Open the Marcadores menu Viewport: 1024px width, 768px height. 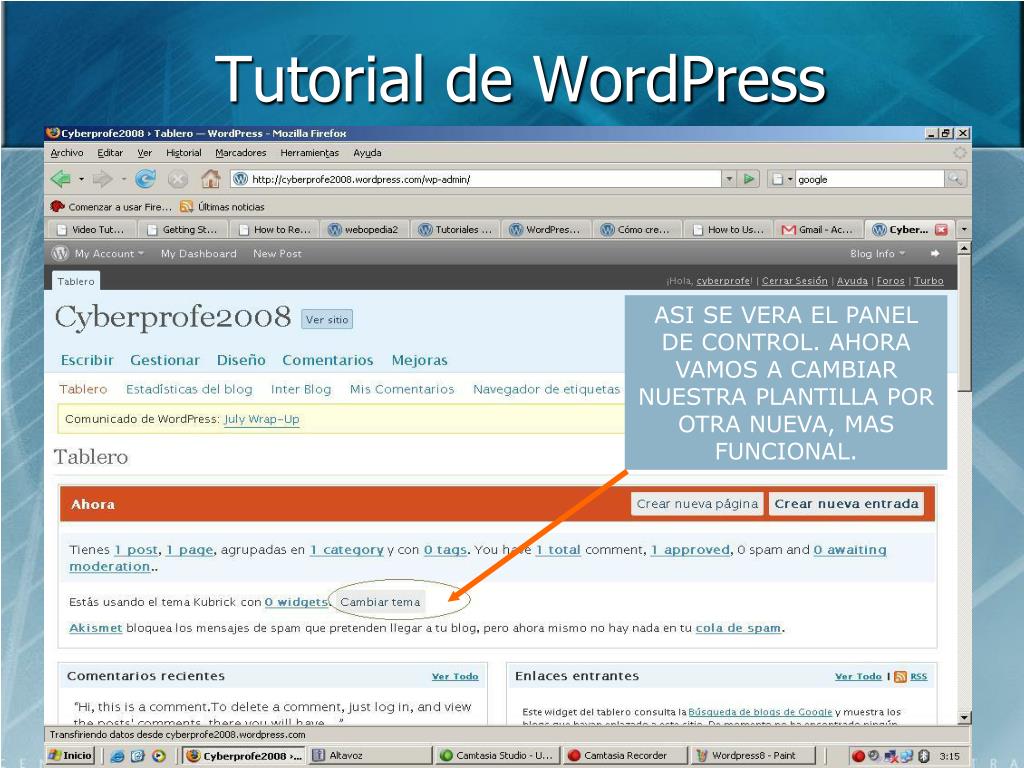pos(241,153)
